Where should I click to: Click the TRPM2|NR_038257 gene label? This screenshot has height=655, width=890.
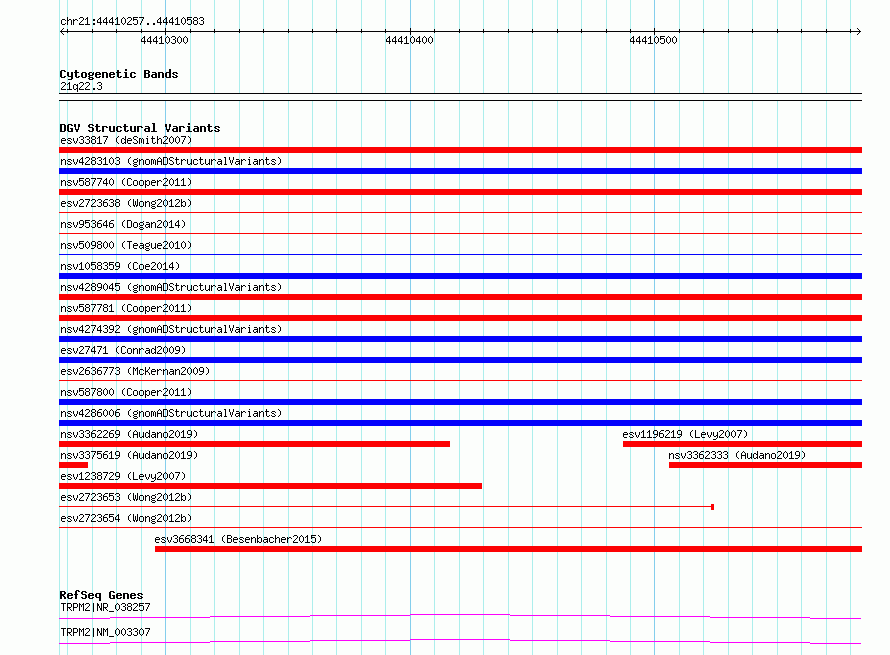tap(106, 607)
